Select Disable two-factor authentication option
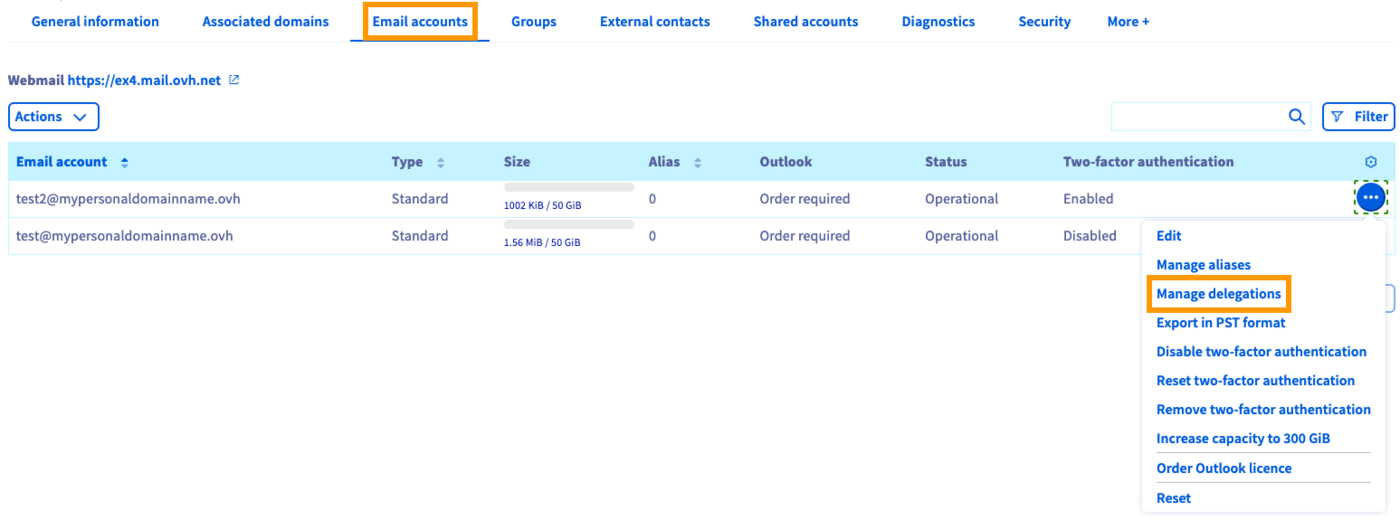This screenshot has height=520, width=1400. tap(1261, 352)
